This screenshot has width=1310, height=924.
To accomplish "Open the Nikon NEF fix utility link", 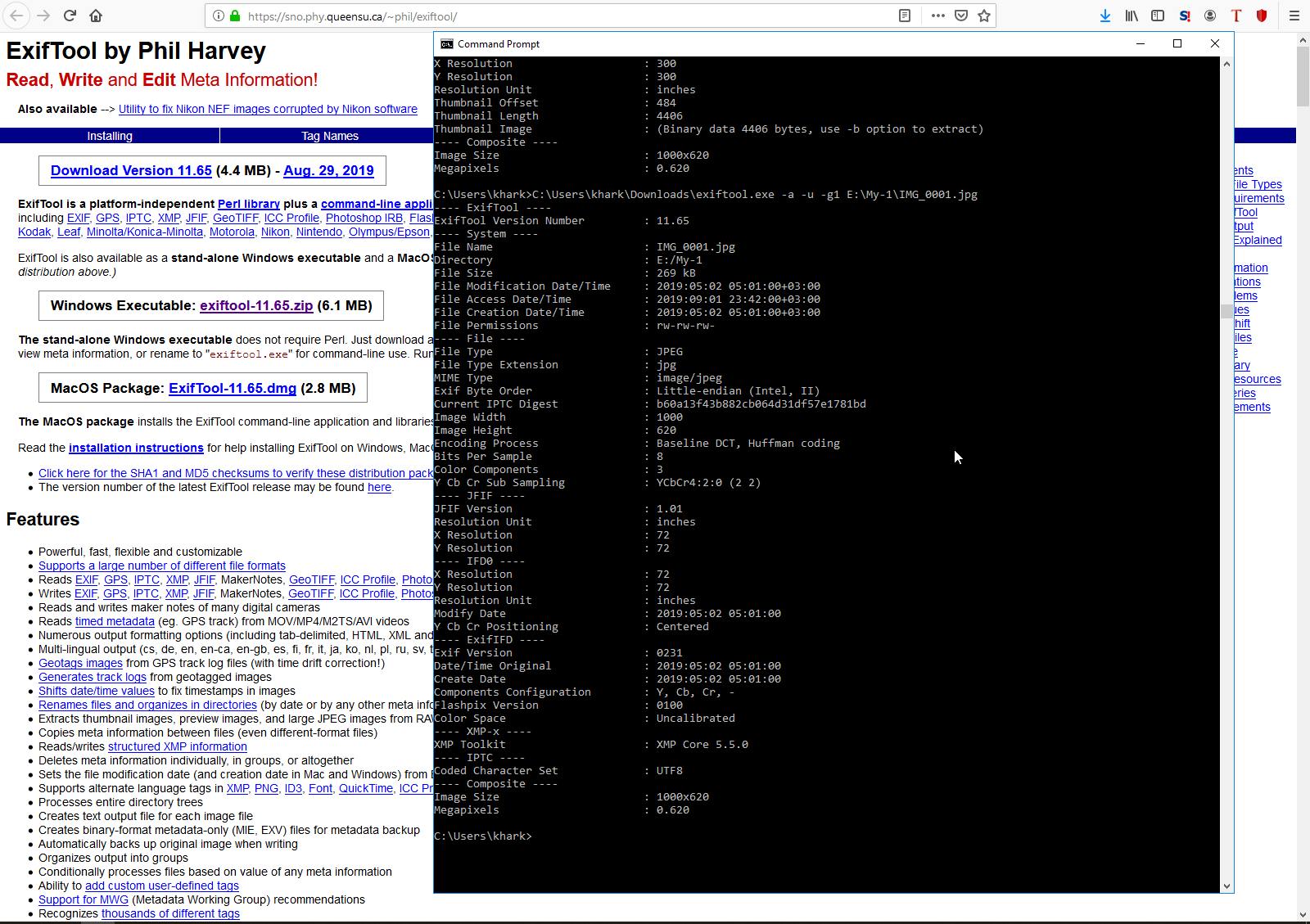I will click(x=268, y=109).
